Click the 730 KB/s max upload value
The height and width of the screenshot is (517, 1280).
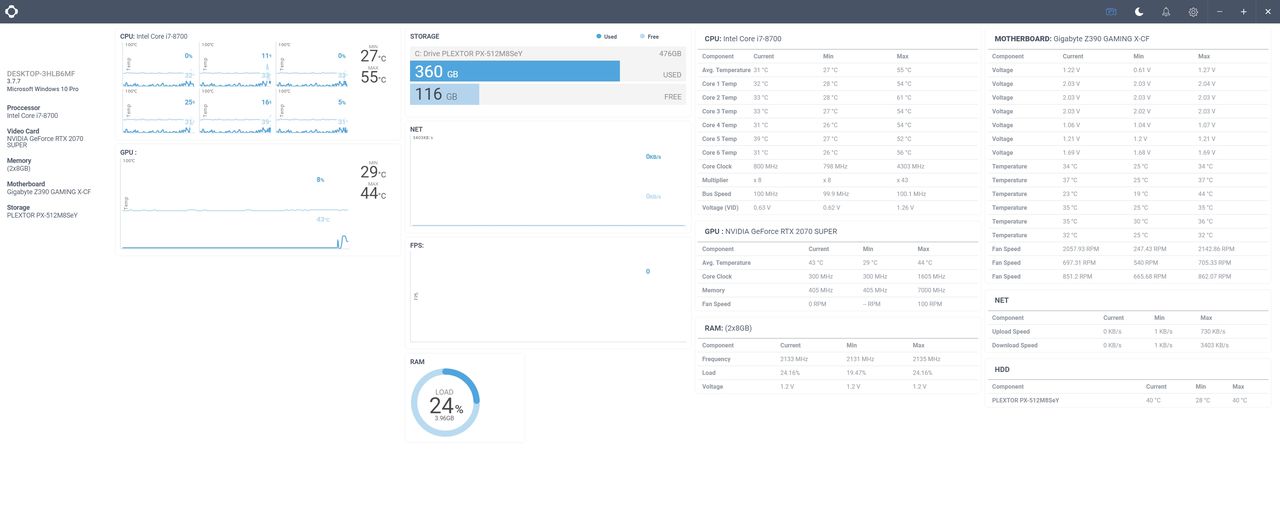coord(1213,331)
